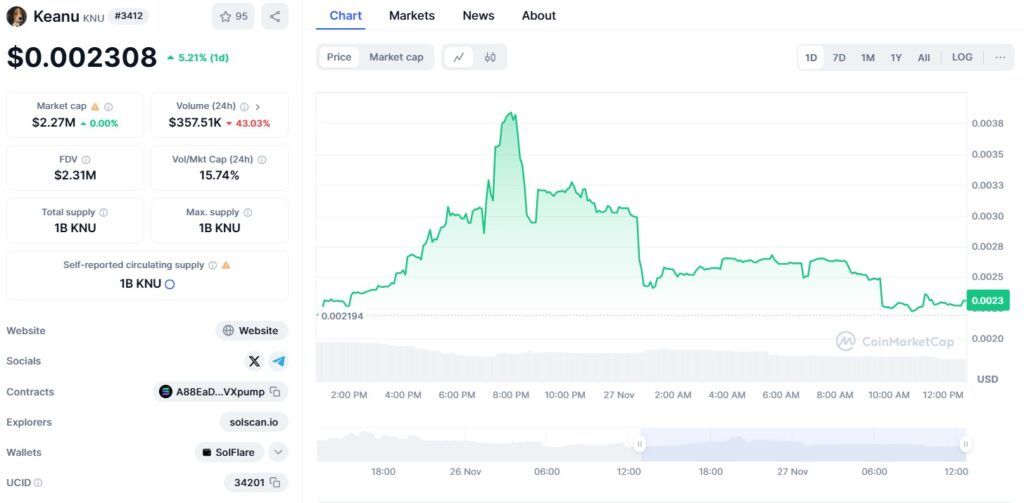Switch to candlestick chart view
This screenshot has width=1024, height=503.
point(490,57)
